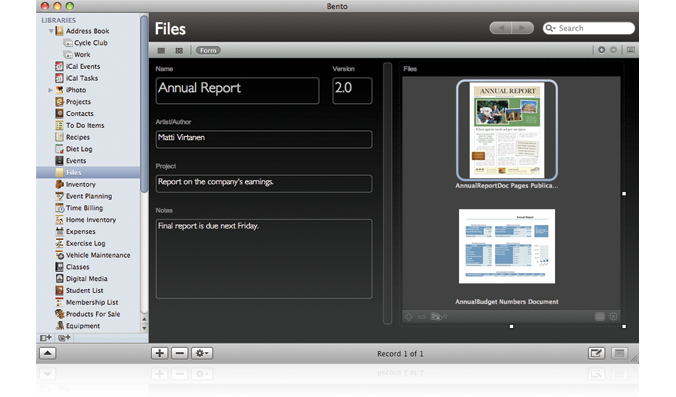Expand the iPhoto library triangle
Screen dimensions: 676x397
tap(50, 90)
